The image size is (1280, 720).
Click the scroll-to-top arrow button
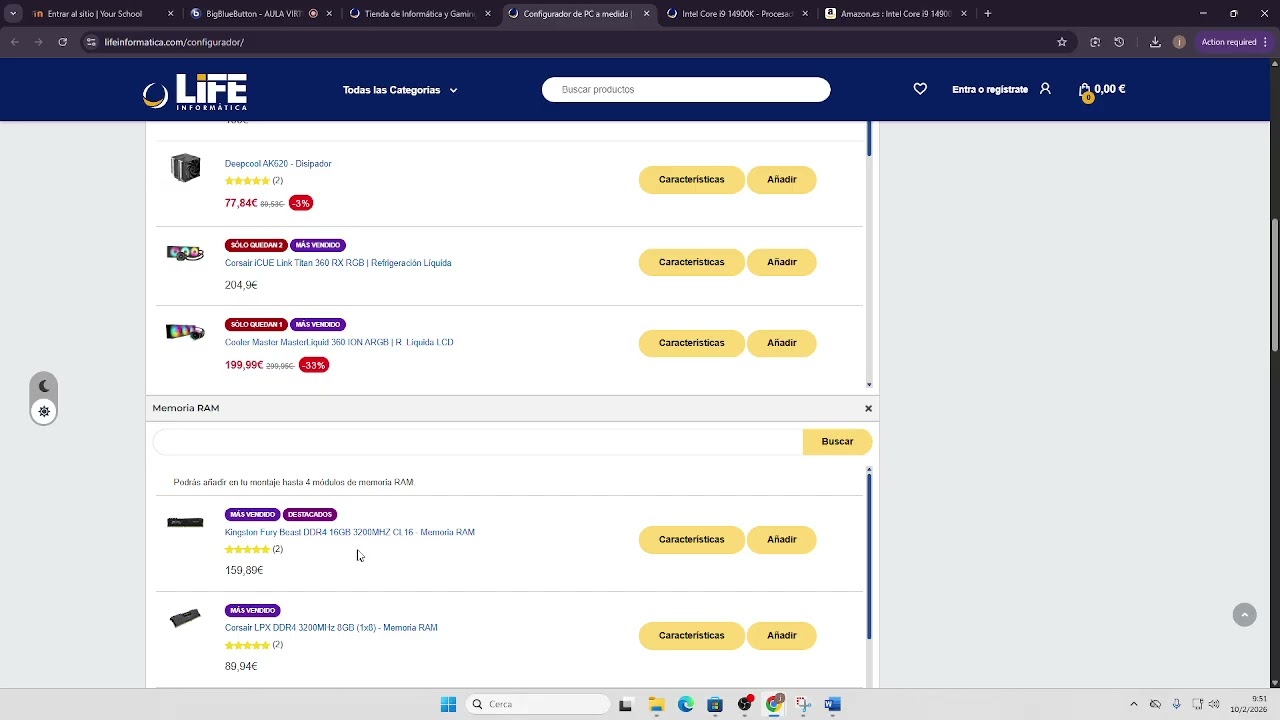1244,615
